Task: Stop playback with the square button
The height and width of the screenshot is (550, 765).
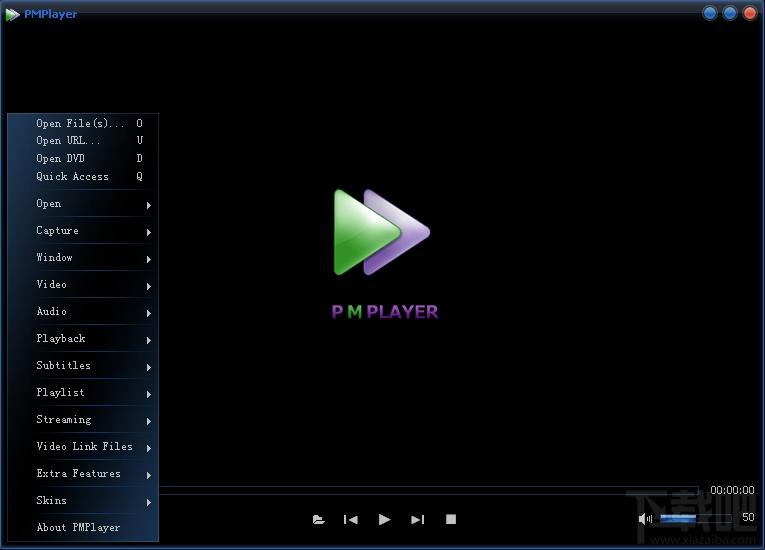Action: click(x=451, y=519)
